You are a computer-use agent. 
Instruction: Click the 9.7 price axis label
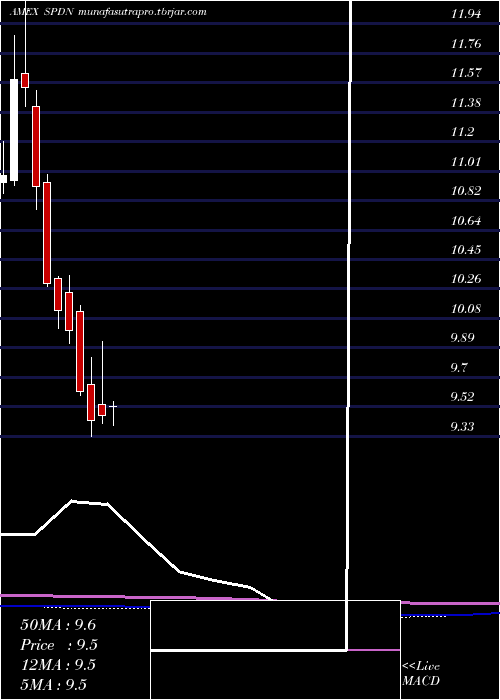point(459,367)
